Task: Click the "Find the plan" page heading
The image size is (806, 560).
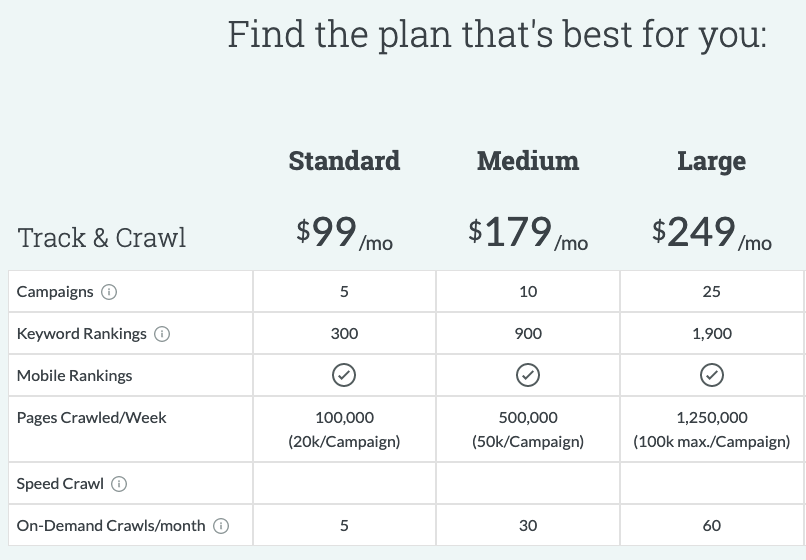Action: pyautogui.click(x=497, y=34)
